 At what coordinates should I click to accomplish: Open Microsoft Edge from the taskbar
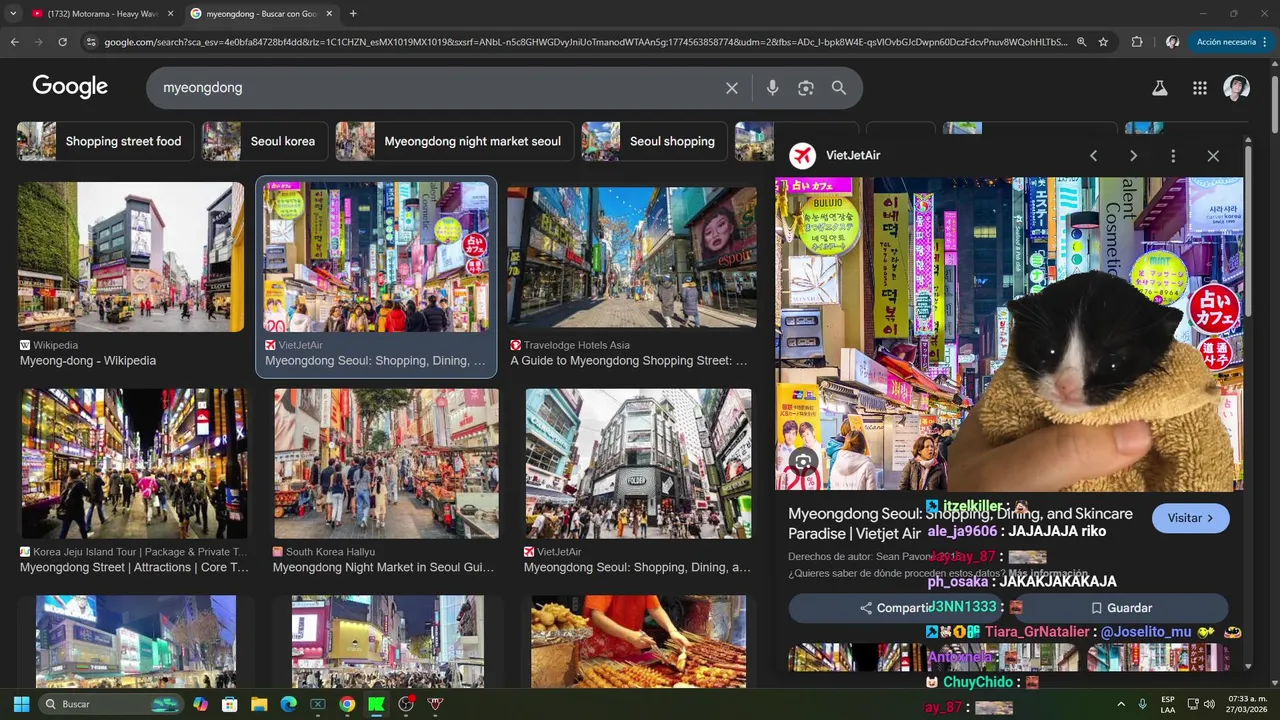pyautogui.click(x=288, y=704)
